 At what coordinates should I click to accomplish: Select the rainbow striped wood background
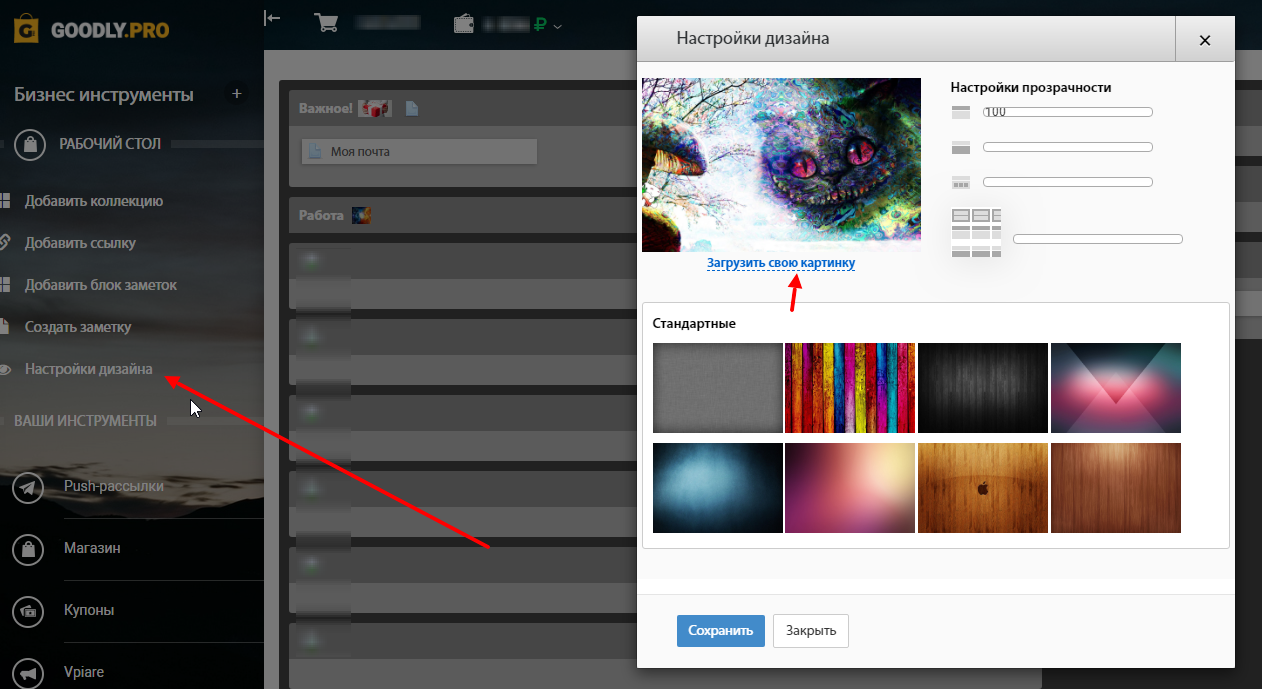tap(850, 388)
